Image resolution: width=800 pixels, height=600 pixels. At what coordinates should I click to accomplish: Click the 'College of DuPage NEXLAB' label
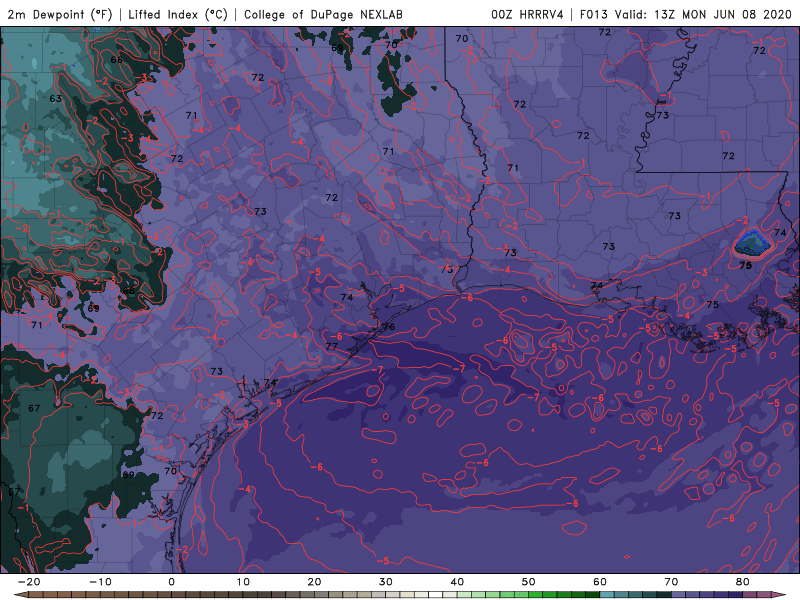point(323,14)
